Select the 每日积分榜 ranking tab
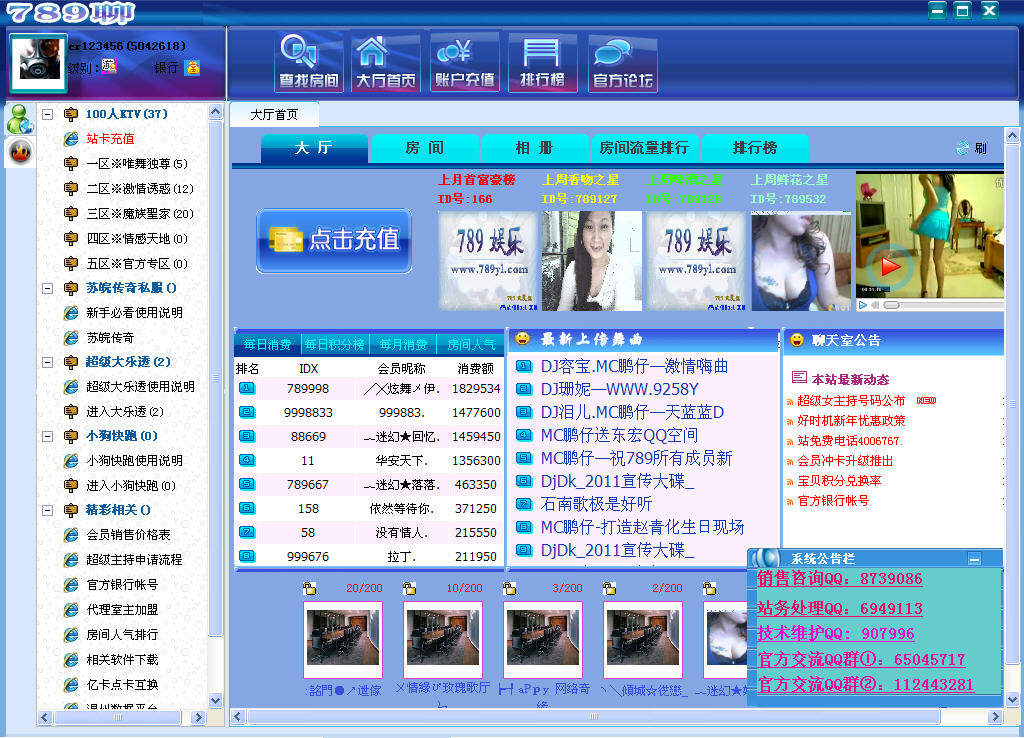This screenshot has width=1024, height=738. click(x=335, y=344)
